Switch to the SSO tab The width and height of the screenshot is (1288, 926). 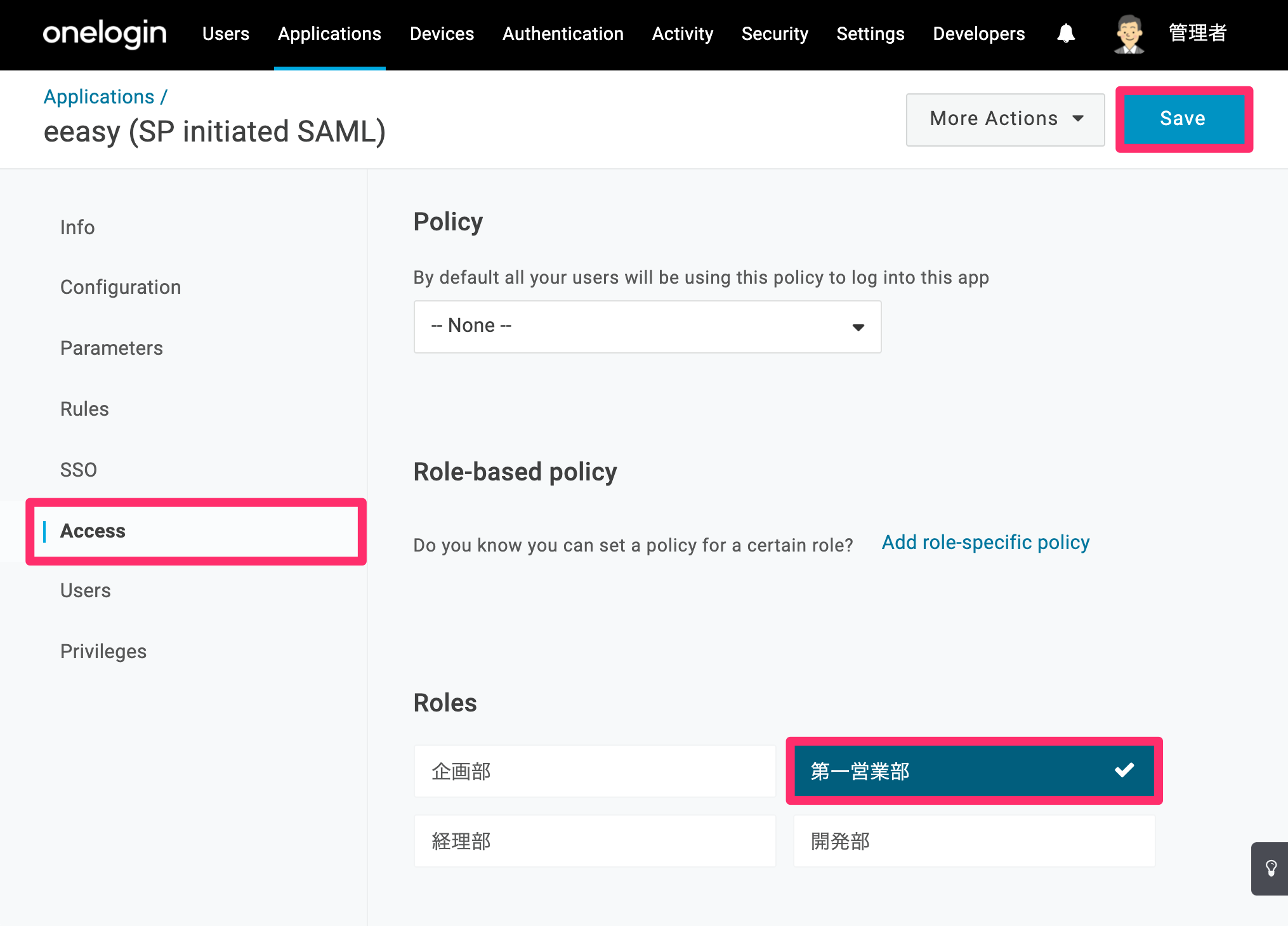point(79,470)
